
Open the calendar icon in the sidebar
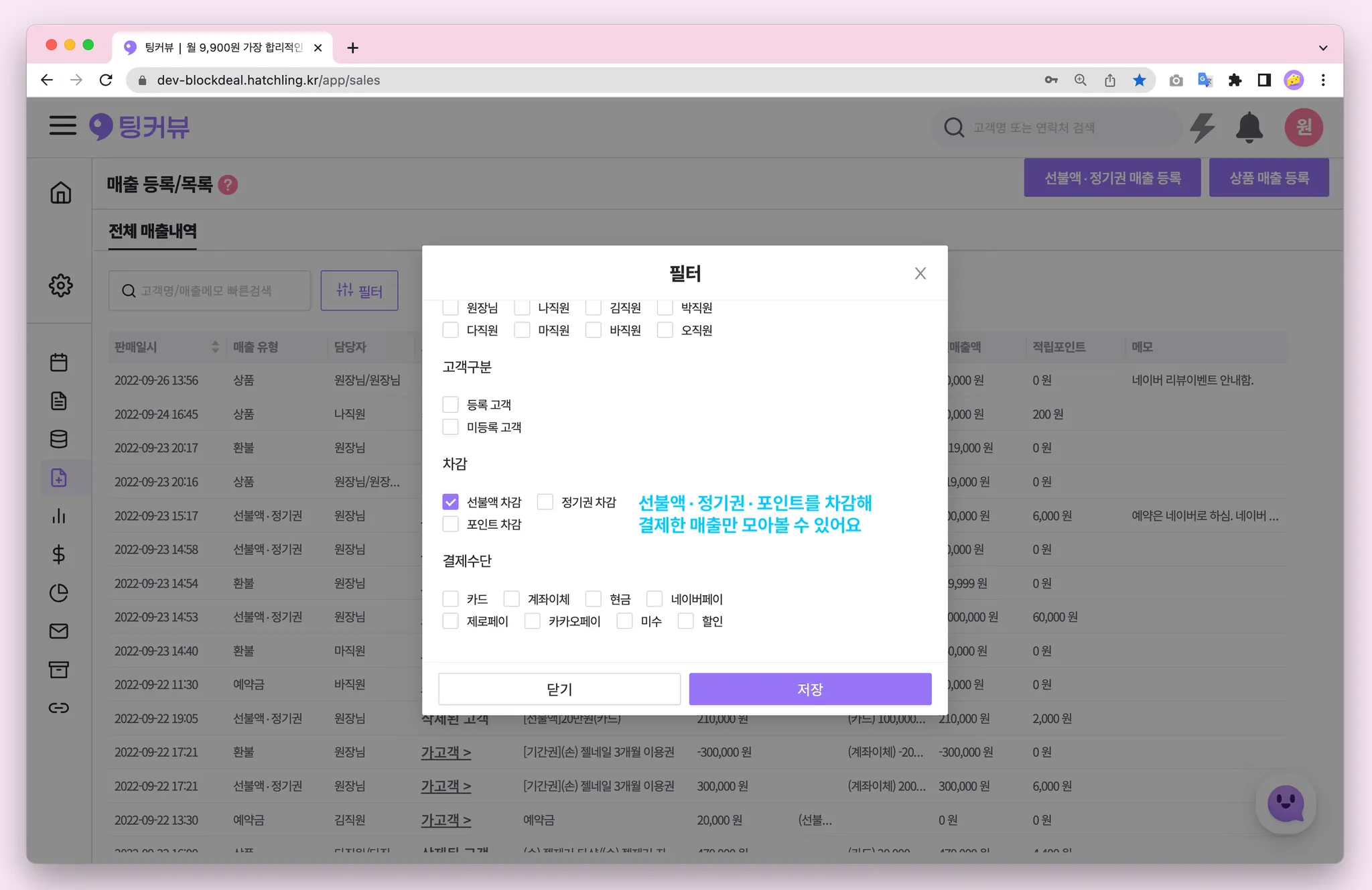(x=59, y=363)
